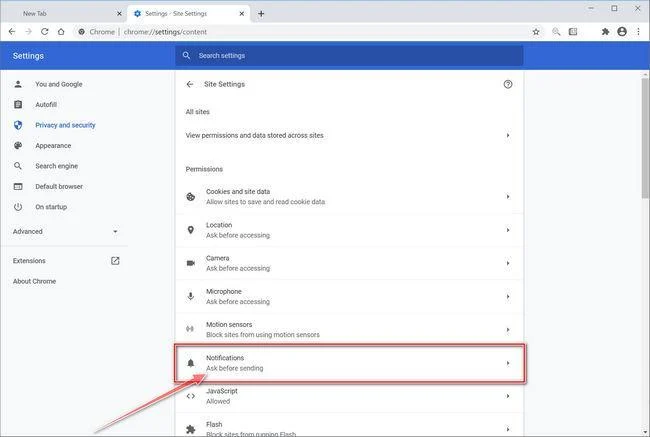Expand the Advanced section dropdown
This screenshot has width=650, height=437.
click(x=115, y=231)
